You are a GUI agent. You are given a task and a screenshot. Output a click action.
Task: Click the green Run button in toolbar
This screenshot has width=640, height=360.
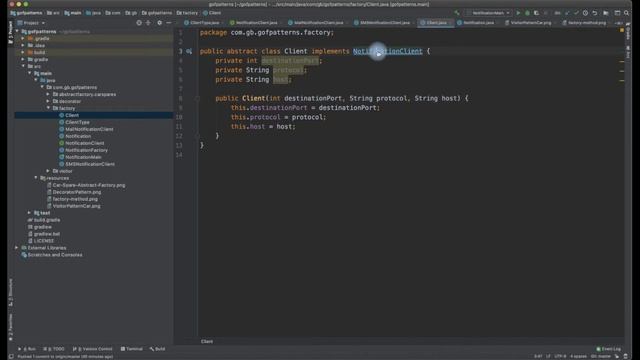(518, 13)
